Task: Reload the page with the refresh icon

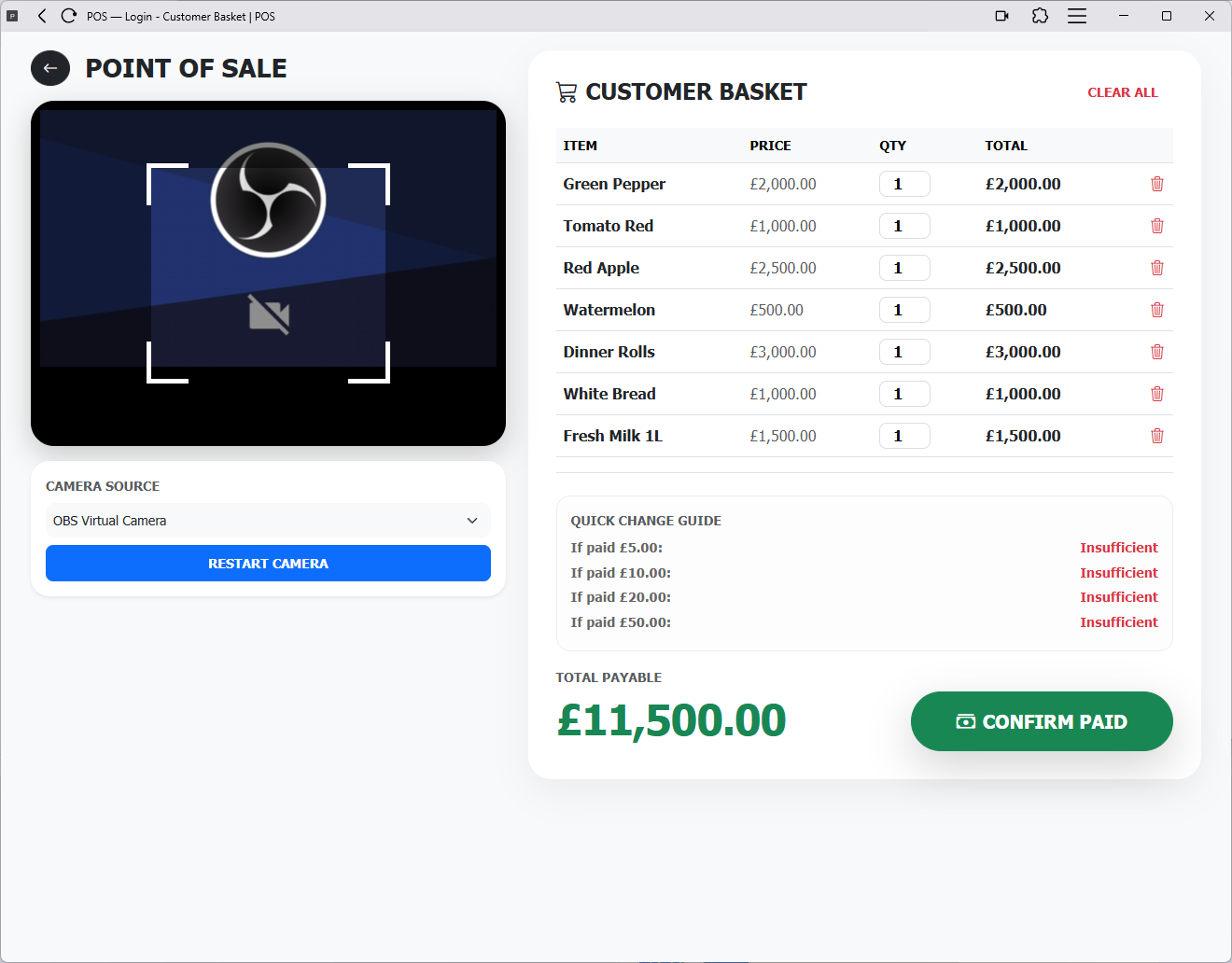Action: 68,16
